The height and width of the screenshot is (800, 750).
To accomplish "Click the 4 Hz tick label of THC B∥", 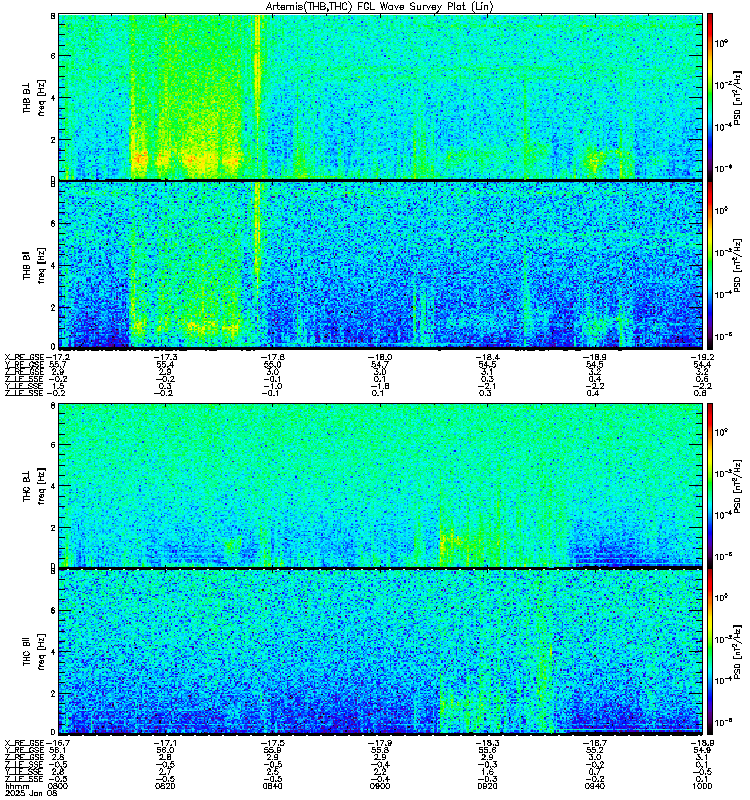I will 53,652.
